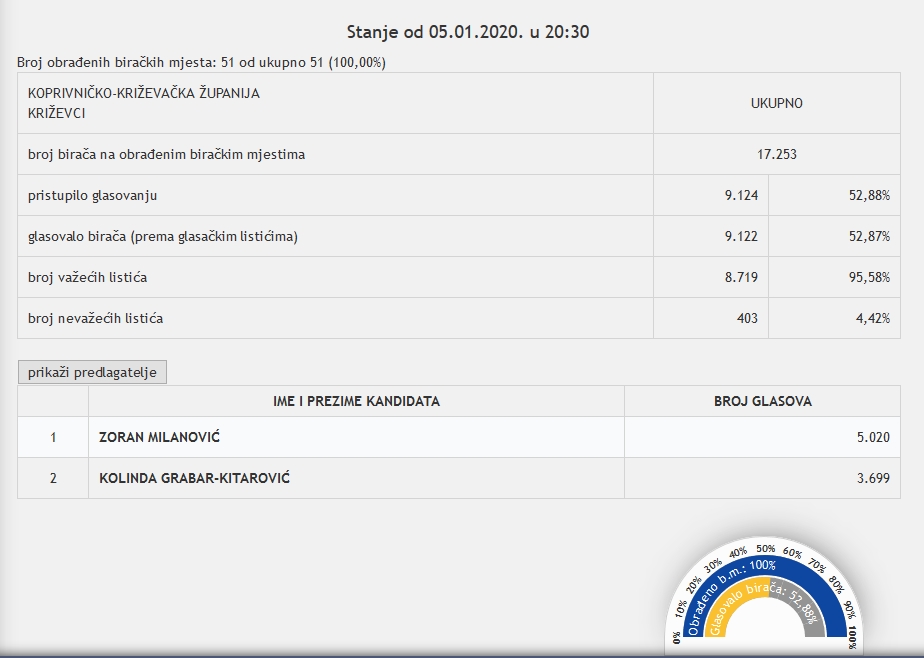Select the KOLINDA GRABAR-KITAROVIĆ candidate name
The image size is (924, 658).
point(194,478)
